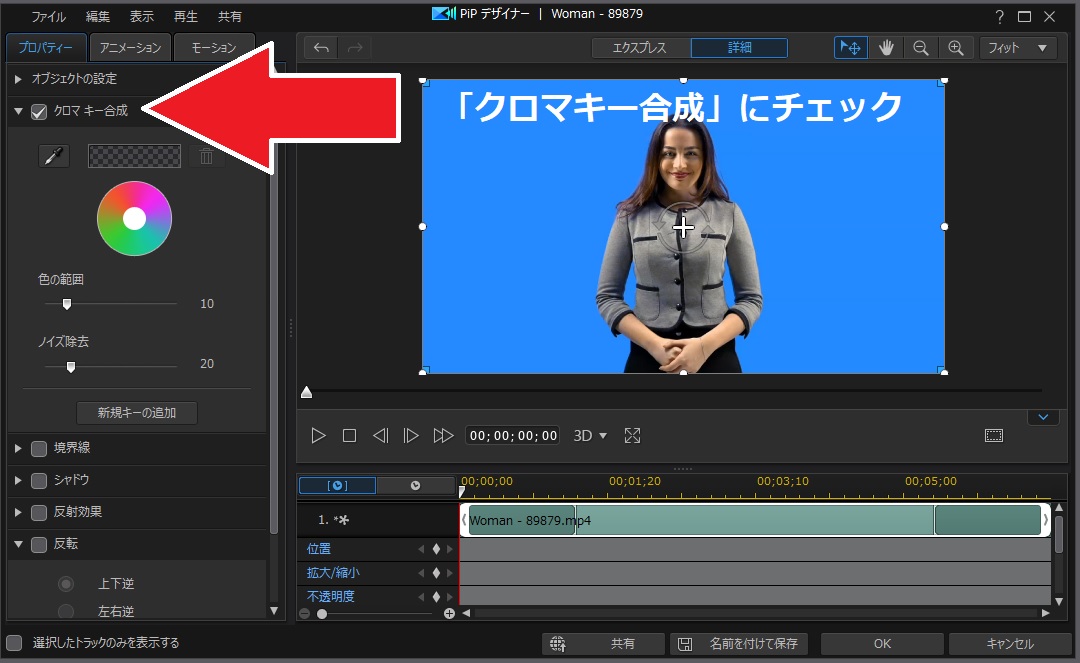Go to next 不透明度 keyframe
Screen dimensions: 1080x663
[x=450, y=597]
